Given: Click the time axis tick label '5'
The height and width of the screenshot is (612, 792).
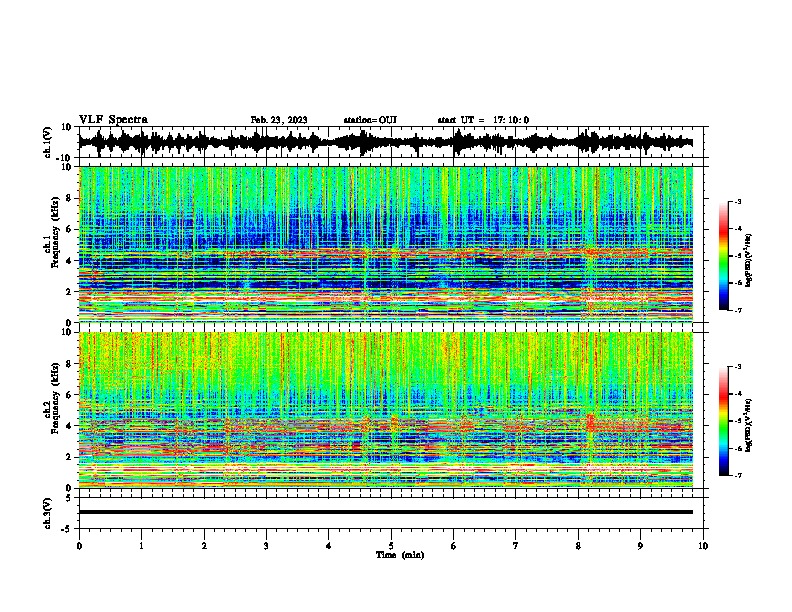Looking at the screenshot, I should coord(391,546).
